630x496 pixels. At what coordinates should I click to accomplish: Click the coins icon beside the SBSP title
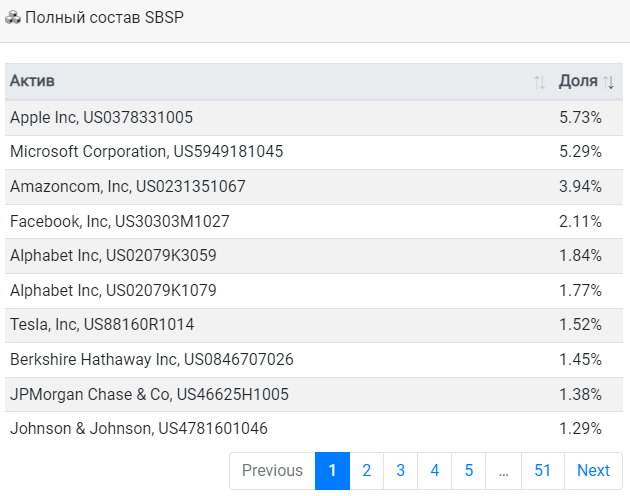click(x=13, y=18)
